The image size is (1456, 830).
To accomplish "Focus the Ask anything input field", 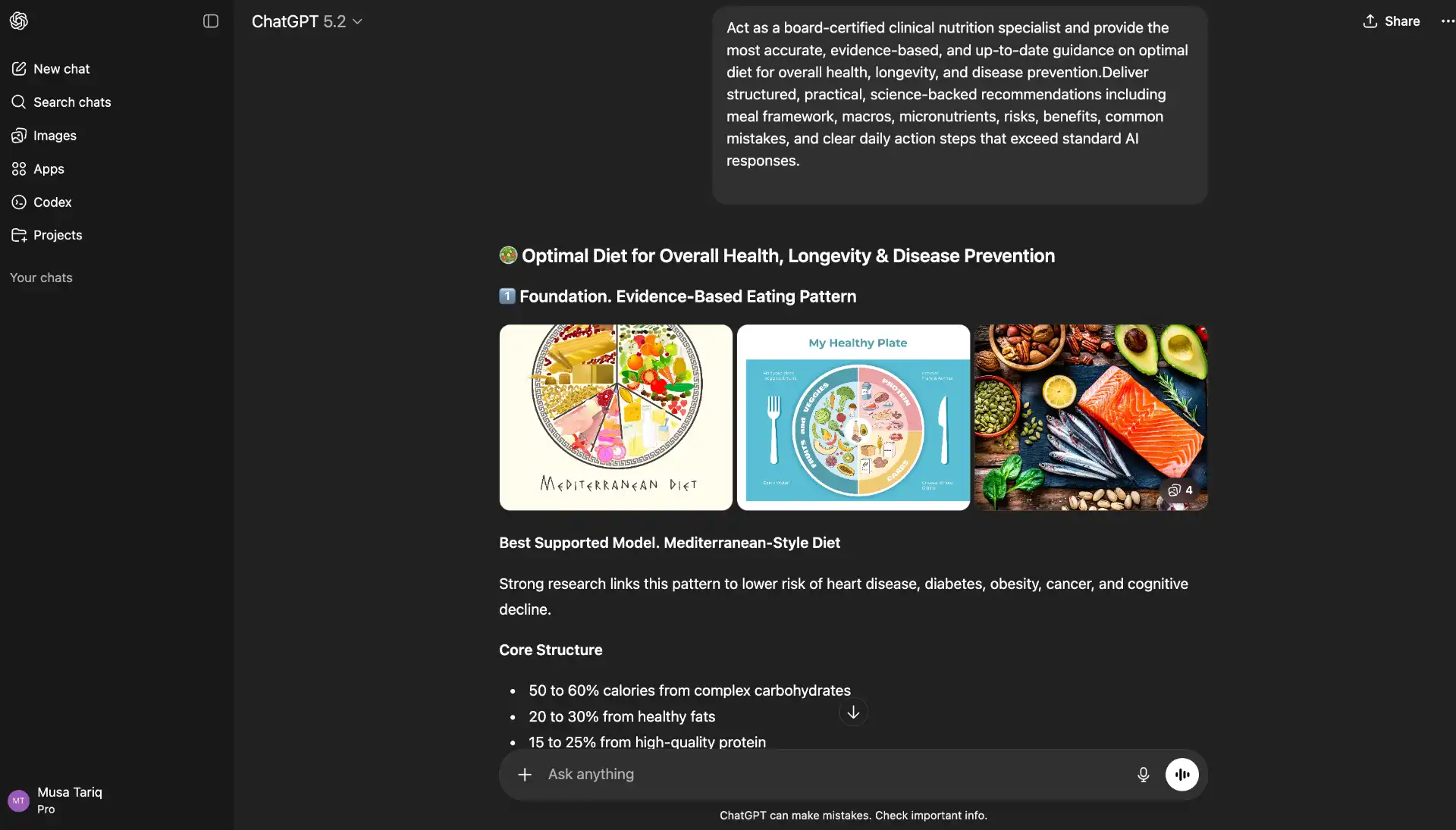I will [833, 774].
